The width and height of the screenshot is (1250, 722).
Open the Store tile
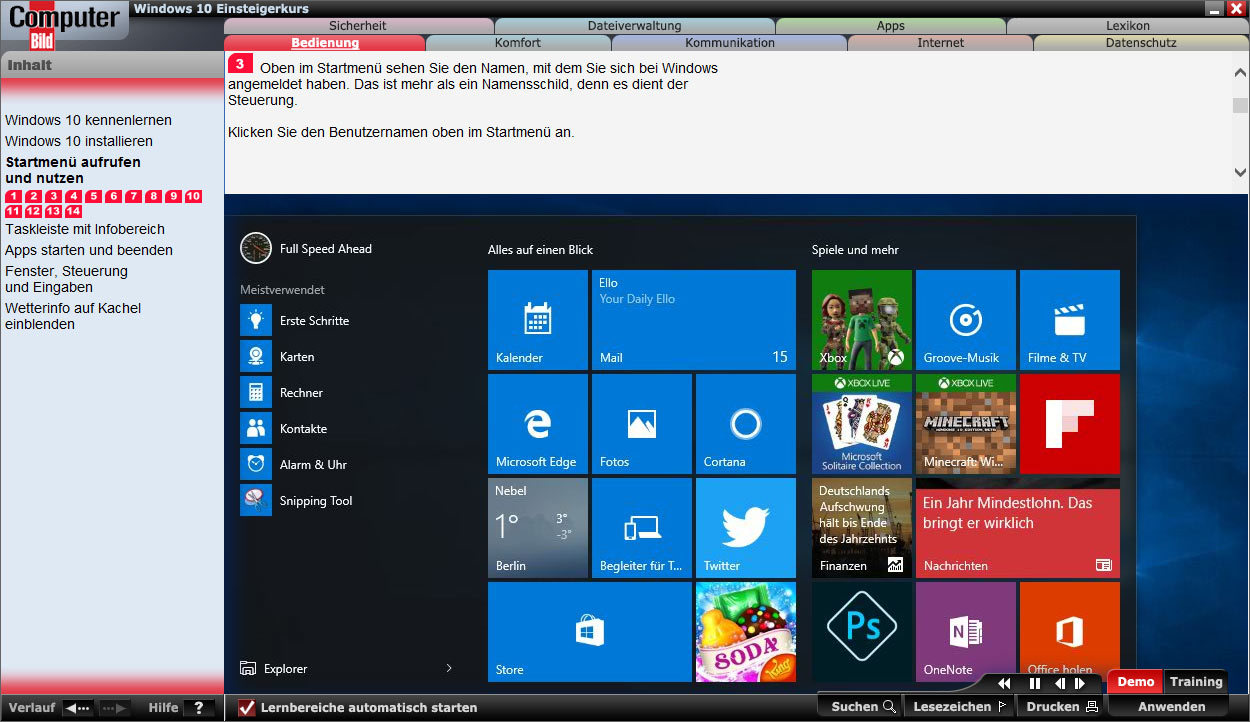(590, 632)
